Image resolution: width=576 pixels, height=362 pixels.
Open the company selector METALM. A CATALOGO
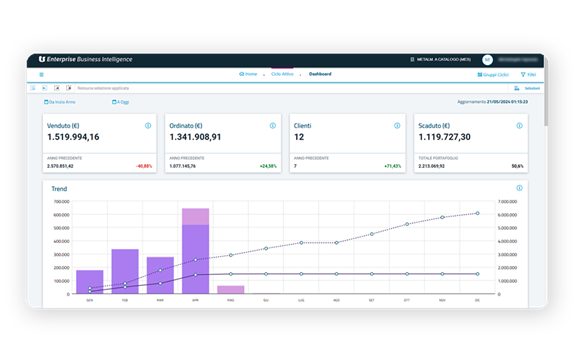tap(440, 60)
